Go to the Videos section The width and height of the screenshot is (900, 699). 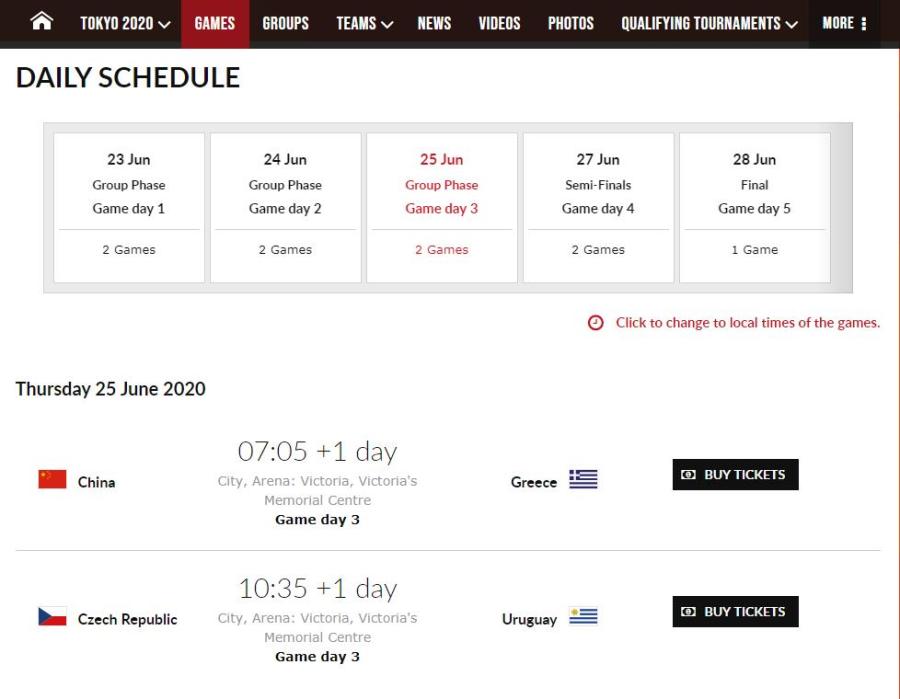point(499,23)
